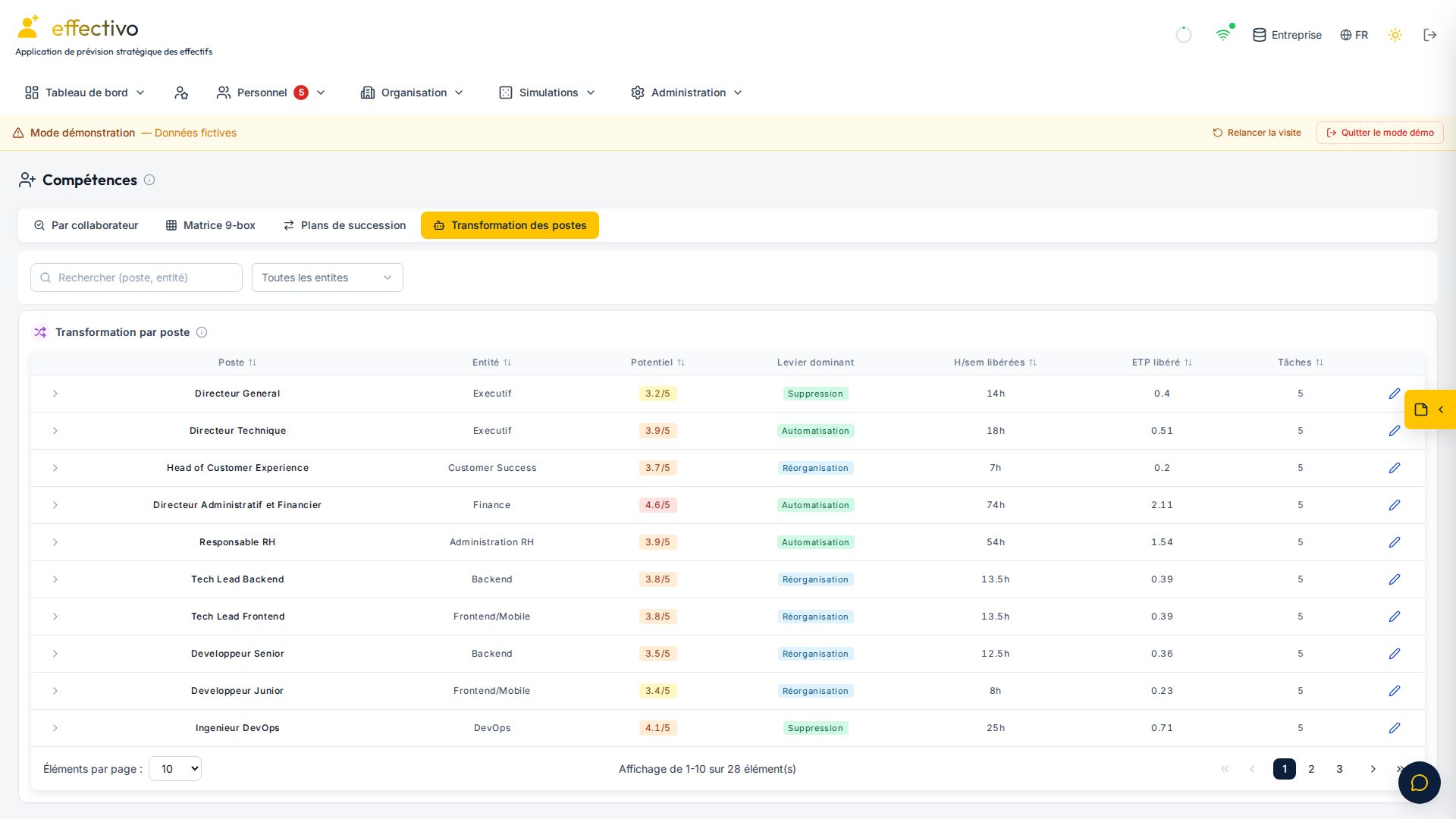Screen dimensions: 1456x819
Task: Edit Directeur Administratif et Financier row
Action: 1394,505
